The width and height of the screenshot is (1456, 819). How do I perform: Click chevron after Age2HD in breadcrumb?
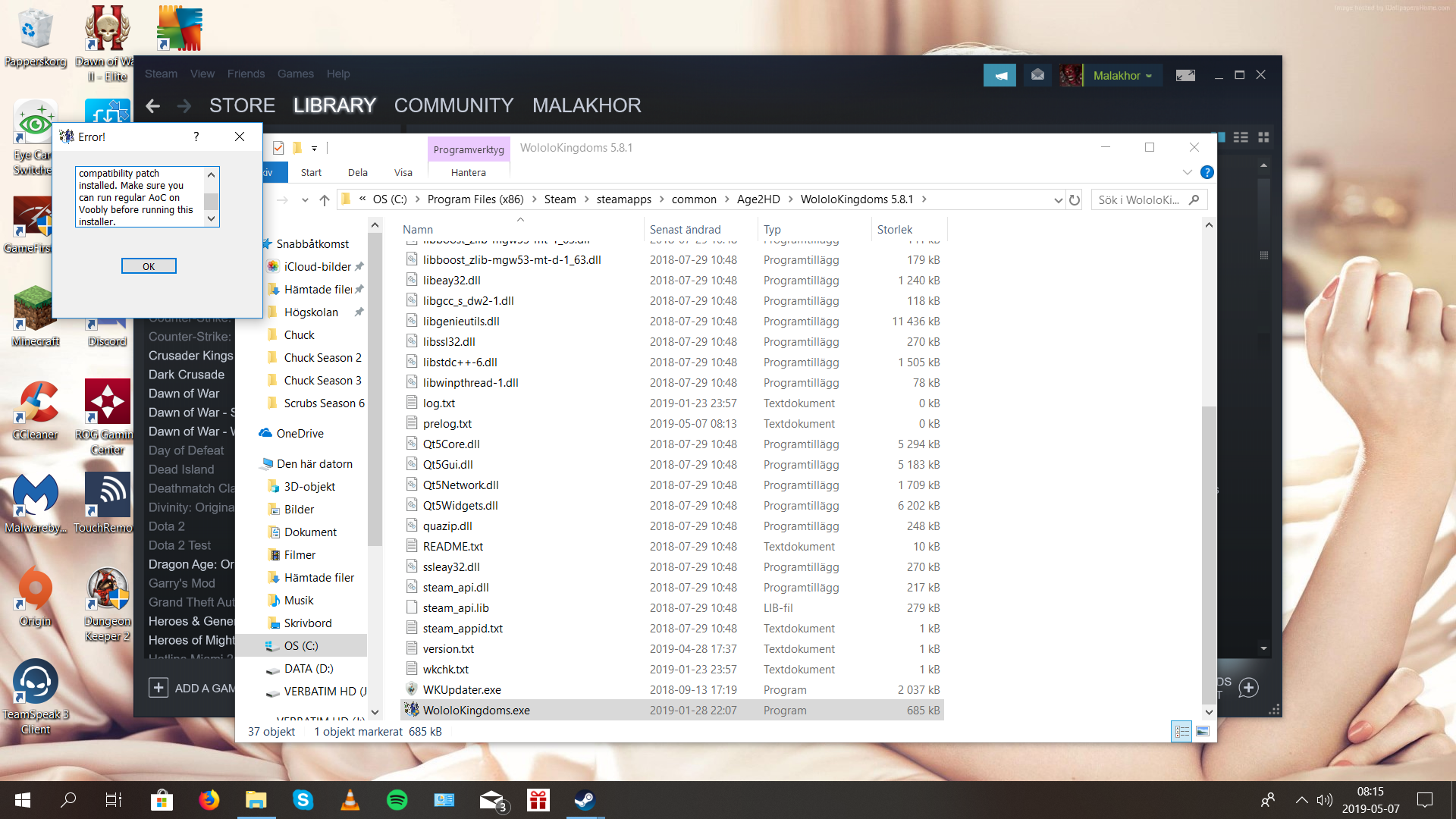(x=791, y=199)
